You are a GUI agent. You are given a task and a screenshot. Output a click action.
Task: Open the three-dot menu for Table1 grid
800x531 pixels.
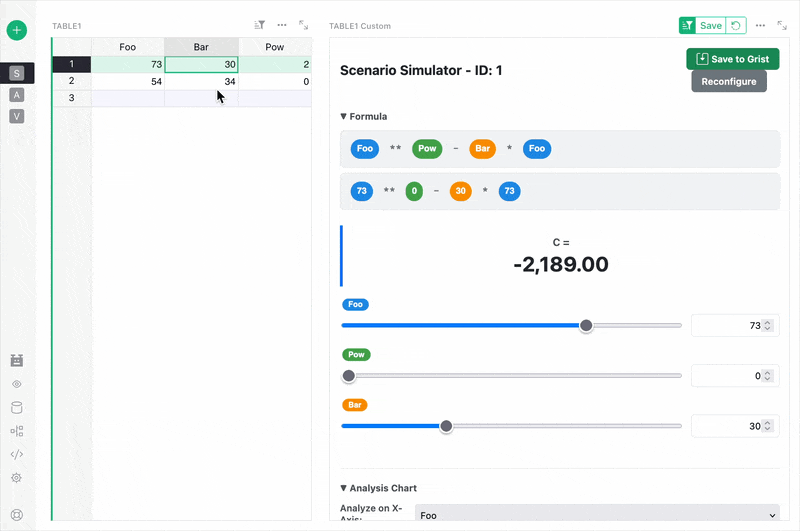point(282,25)
